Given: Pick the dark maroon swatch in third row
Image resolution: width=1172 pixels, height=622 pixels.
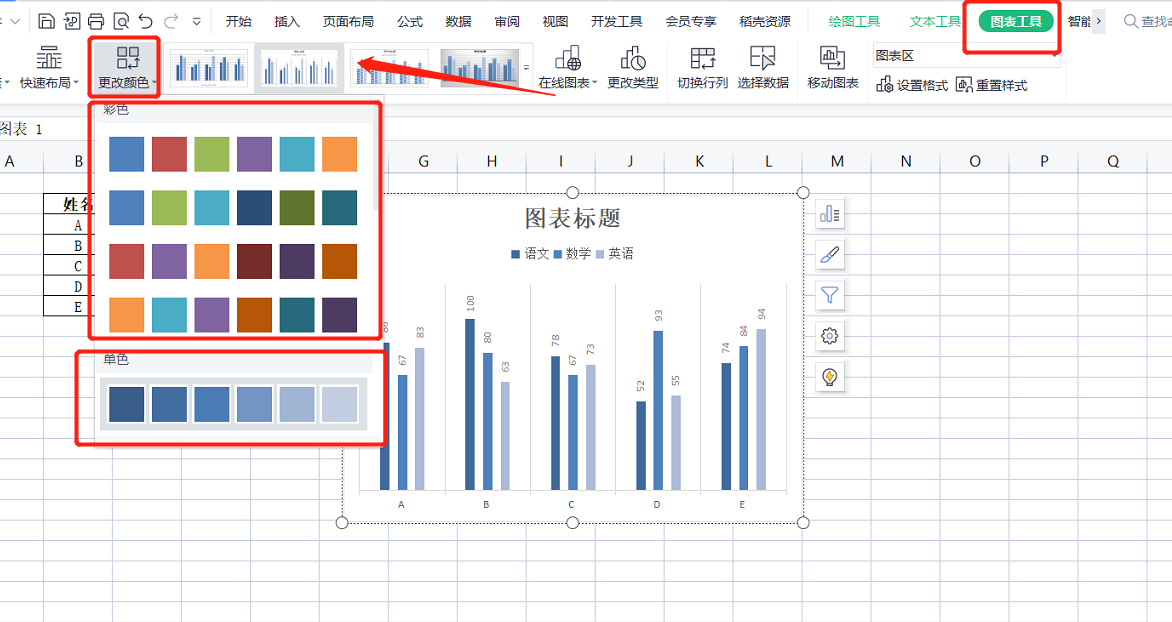Looking at the screenshot, I should (x=254, y=262).
